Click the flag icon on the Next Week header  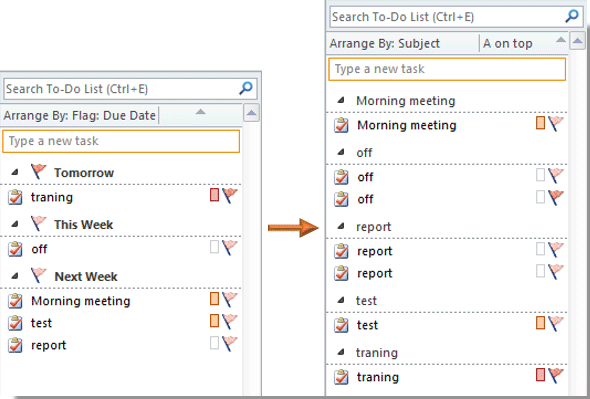point(38,276)
